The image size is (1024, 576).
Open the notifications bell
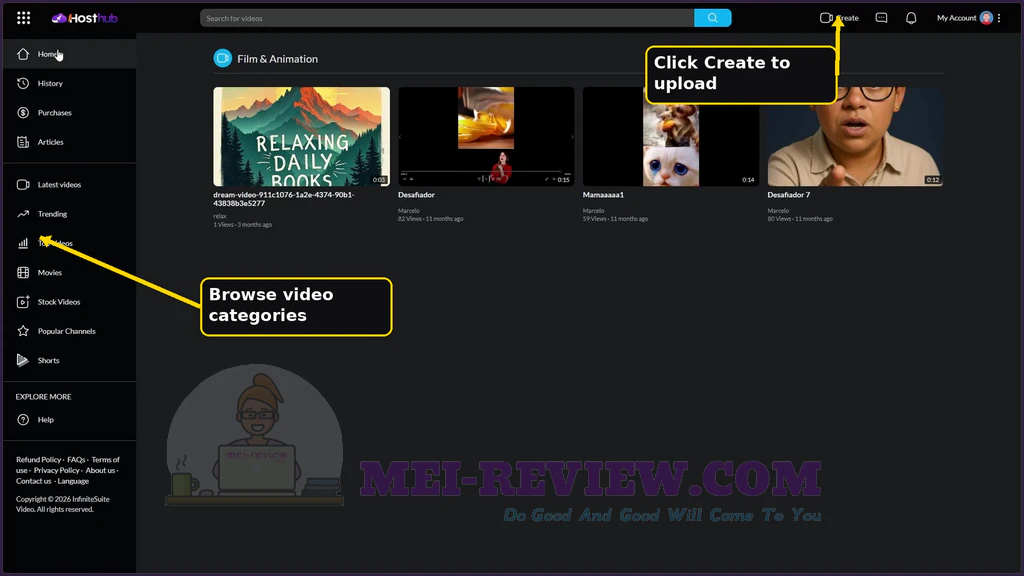(911, 18)
